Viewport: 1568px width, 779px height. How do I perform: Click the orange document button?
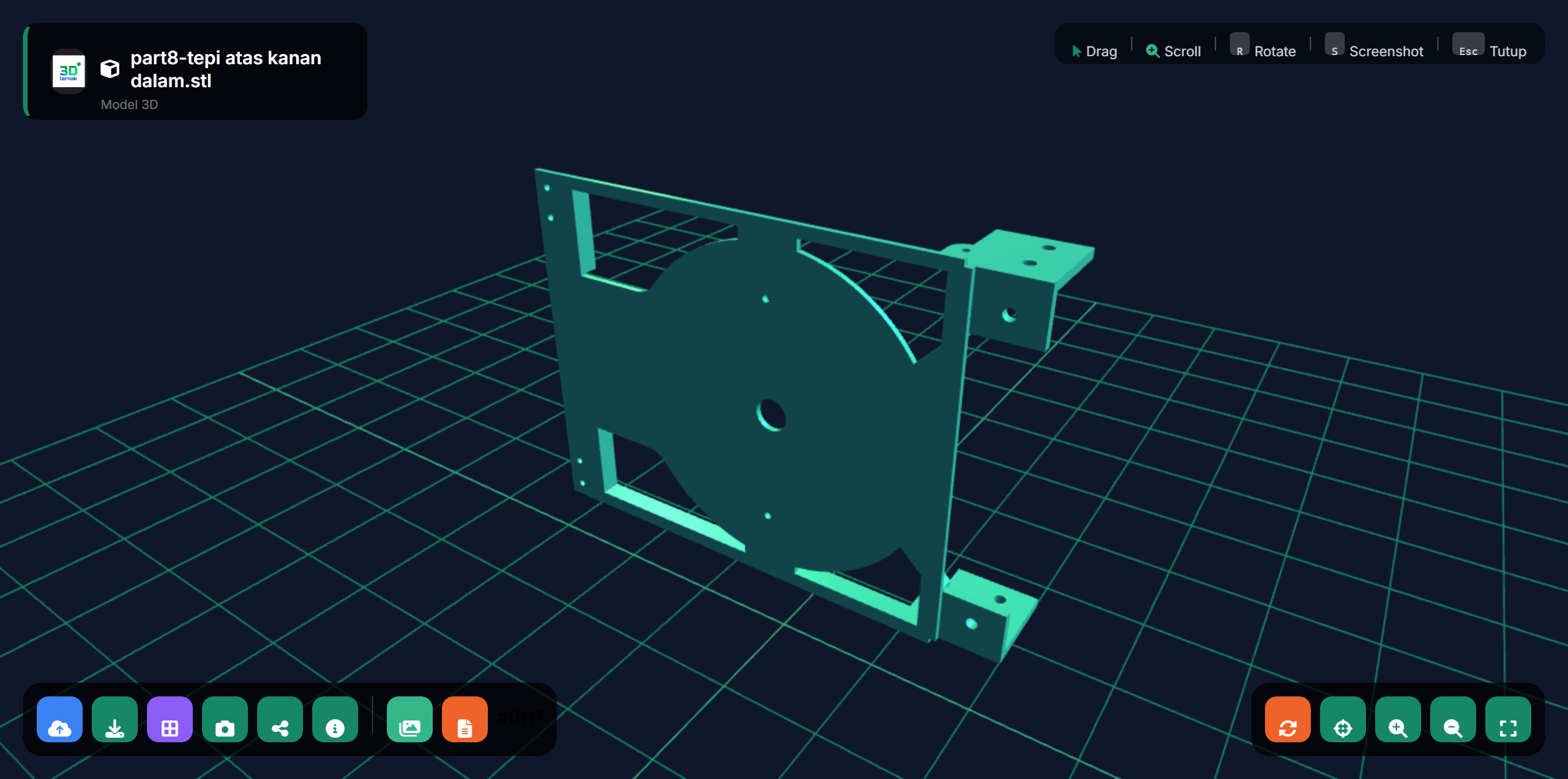tap(465, 719)
